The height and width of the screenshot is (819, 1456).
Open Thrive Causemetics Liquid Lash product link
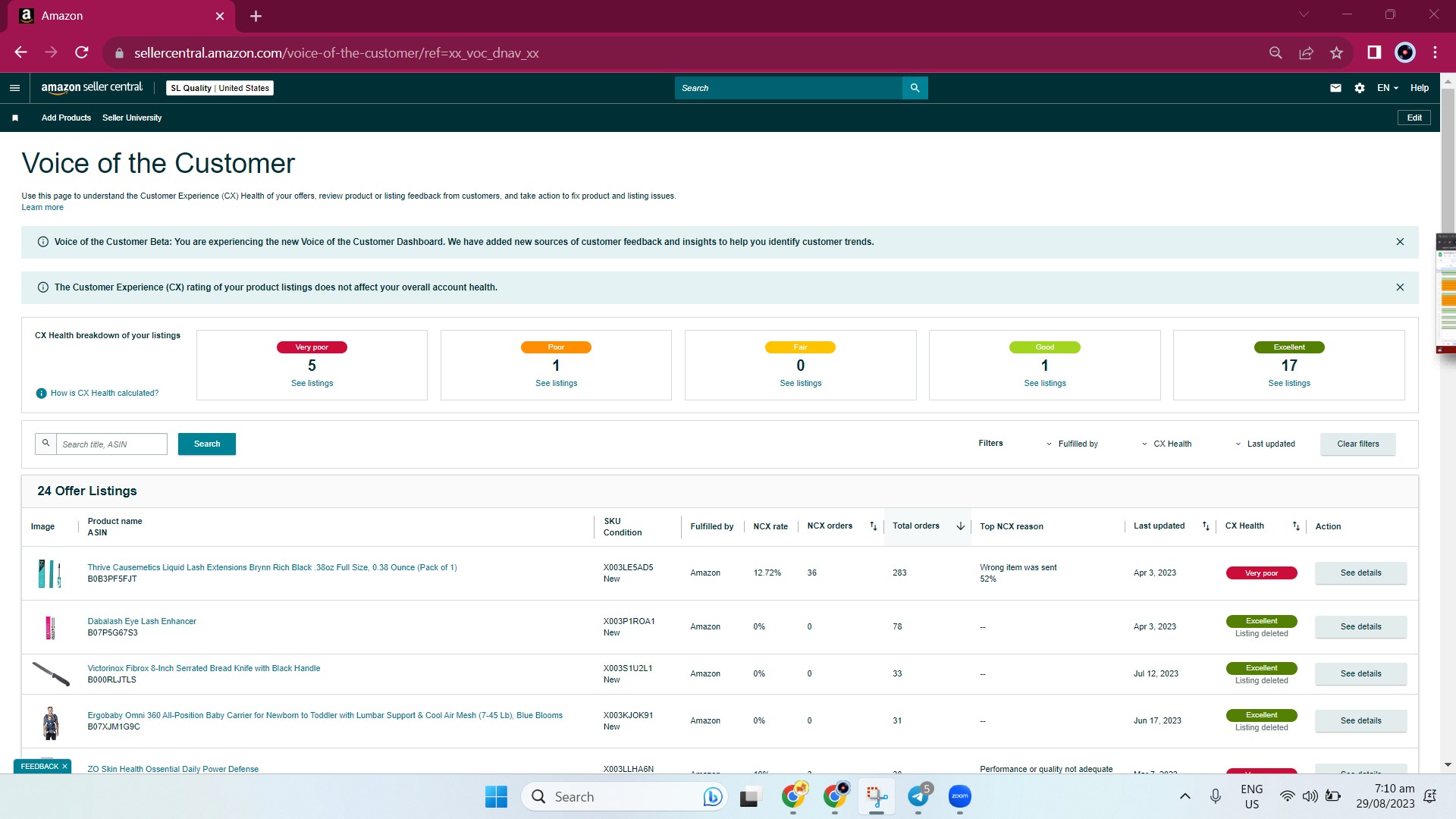tap(272, 568)
